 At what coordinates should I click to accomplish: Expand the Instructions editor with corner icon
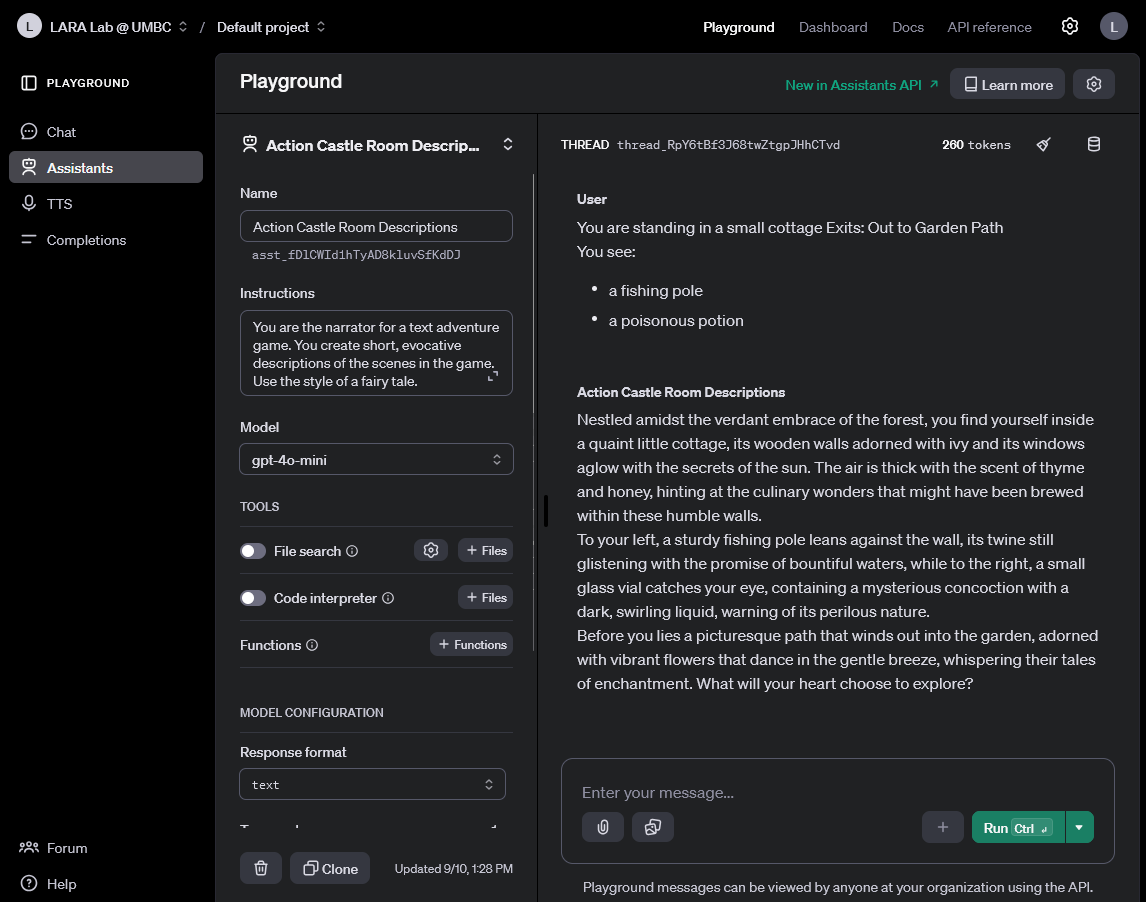click(x=493, y=376)
